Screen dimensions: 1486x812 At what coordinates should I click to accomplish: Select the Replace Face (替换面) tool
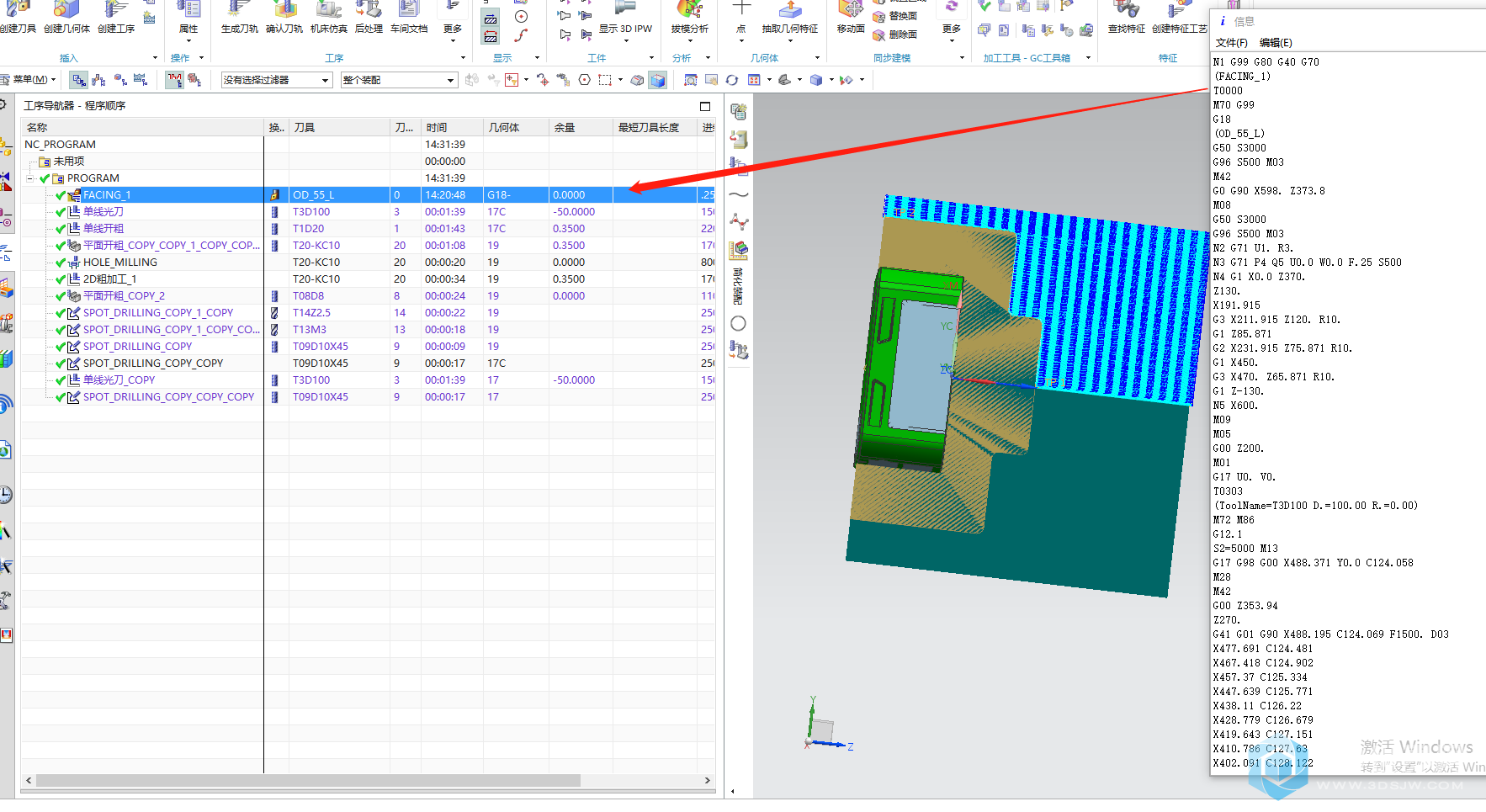coord(895,16)
